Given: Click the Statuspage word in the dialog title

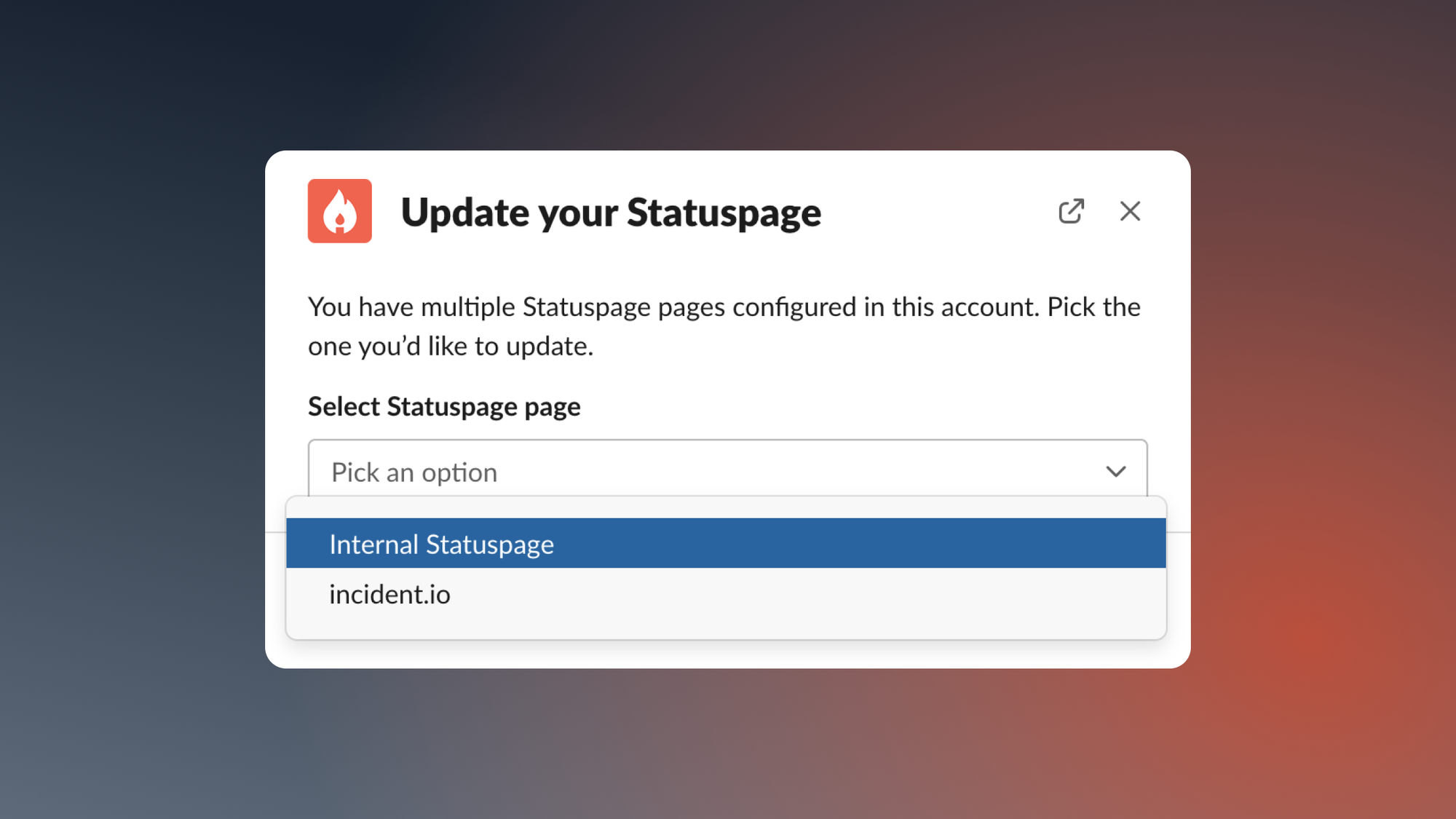Looking at the screenshot, I should [x=723, y=213].
